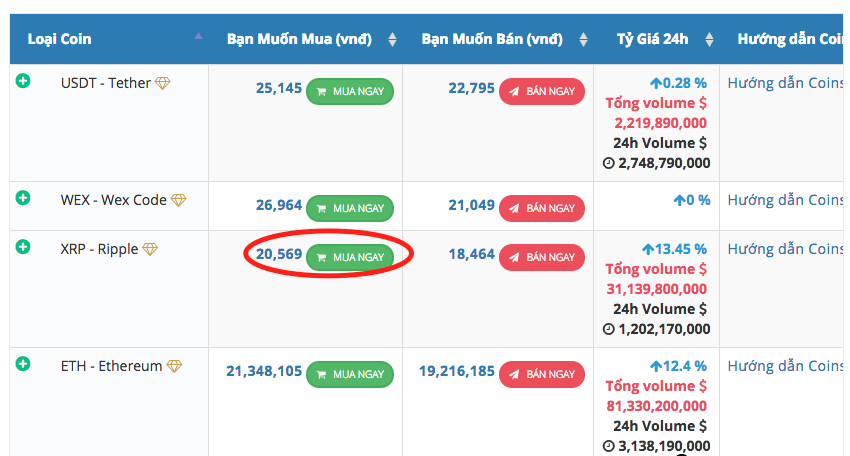850x456 pixels.
Task: Click MUA NGAY button for WEX
Action: click(x=350, y=208)
